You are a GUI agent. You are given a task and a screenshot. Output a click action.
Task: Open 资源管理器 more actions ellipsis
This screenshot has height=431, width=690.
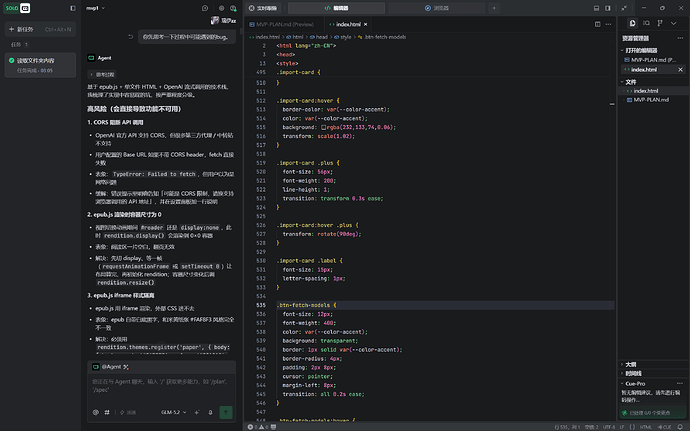click(x=680, y=38)
